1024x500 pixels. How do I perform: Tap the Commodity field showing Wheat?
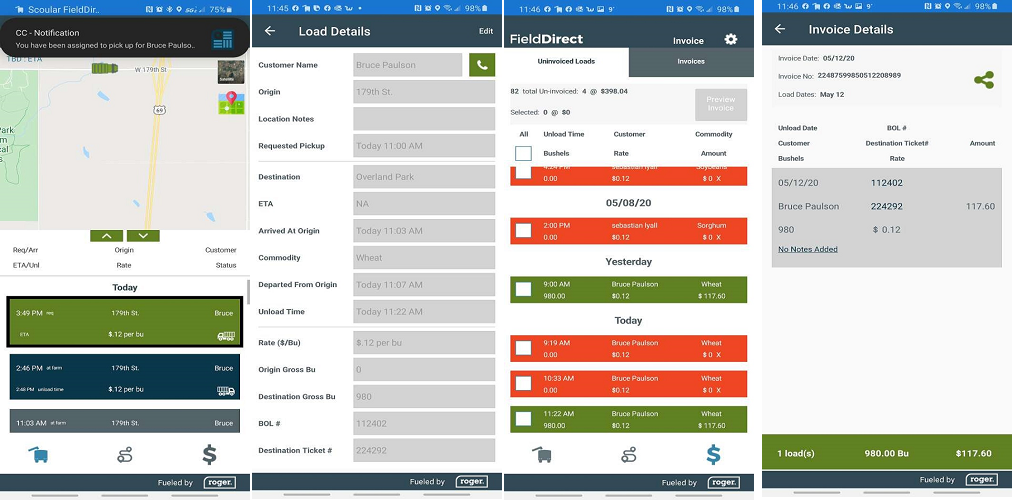[x=424, y=257]
